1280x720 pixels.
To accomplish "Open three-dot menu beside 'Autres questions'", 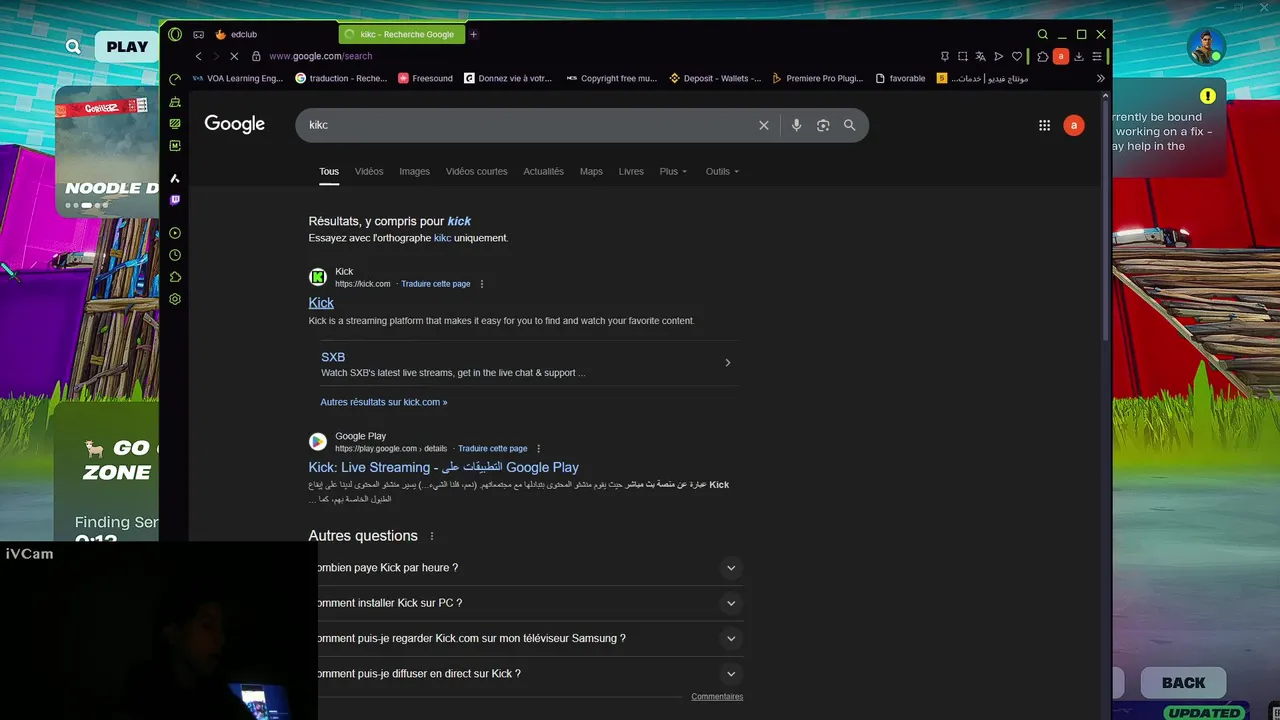I will point(432,536).
